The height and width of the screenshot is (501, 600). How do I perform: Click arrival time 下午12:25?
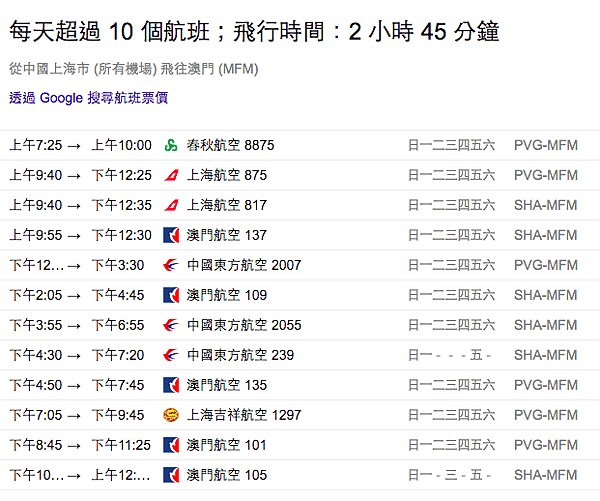point(122,175)
